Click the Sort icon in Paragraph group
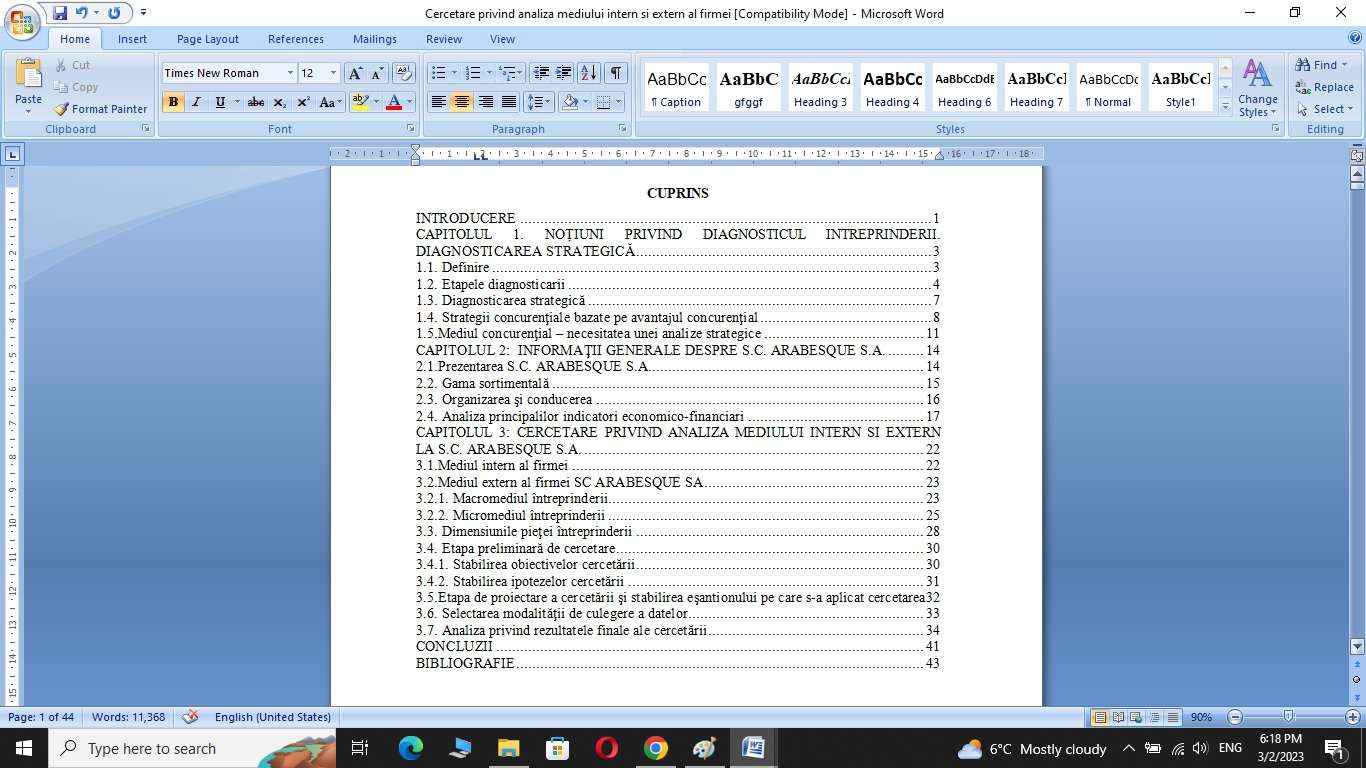This screenshot has width=1366, height=768. 589,73
